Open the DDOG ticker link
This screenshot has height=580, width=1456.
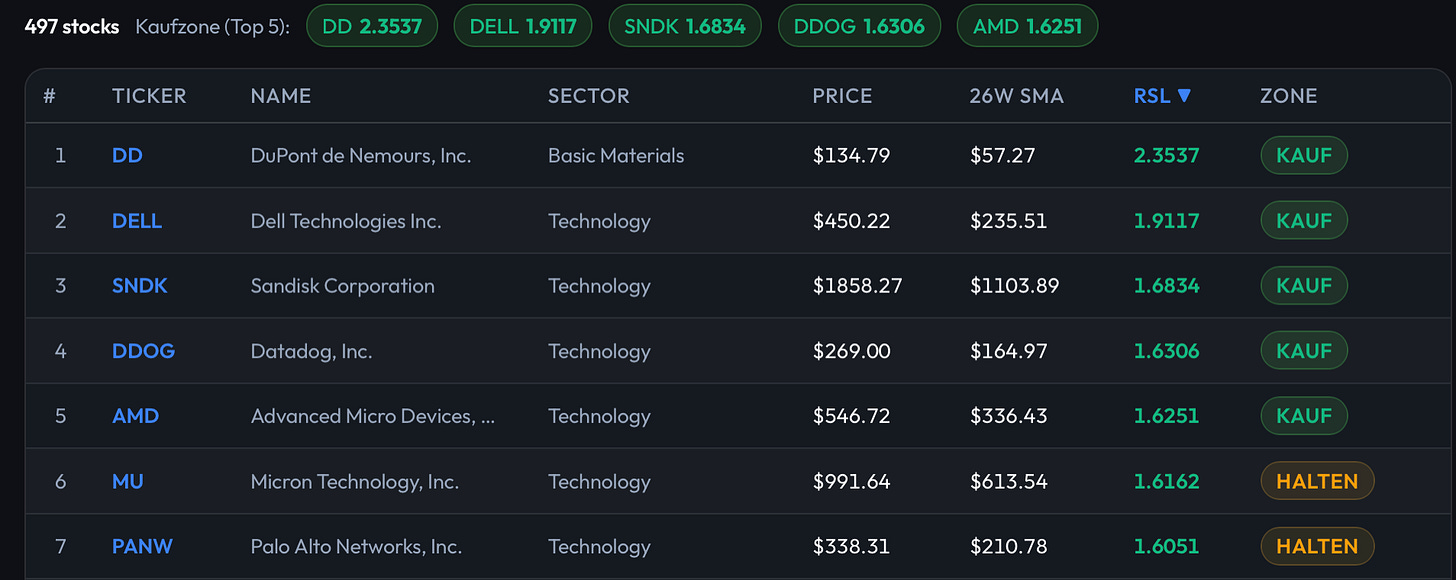[143, 351]
